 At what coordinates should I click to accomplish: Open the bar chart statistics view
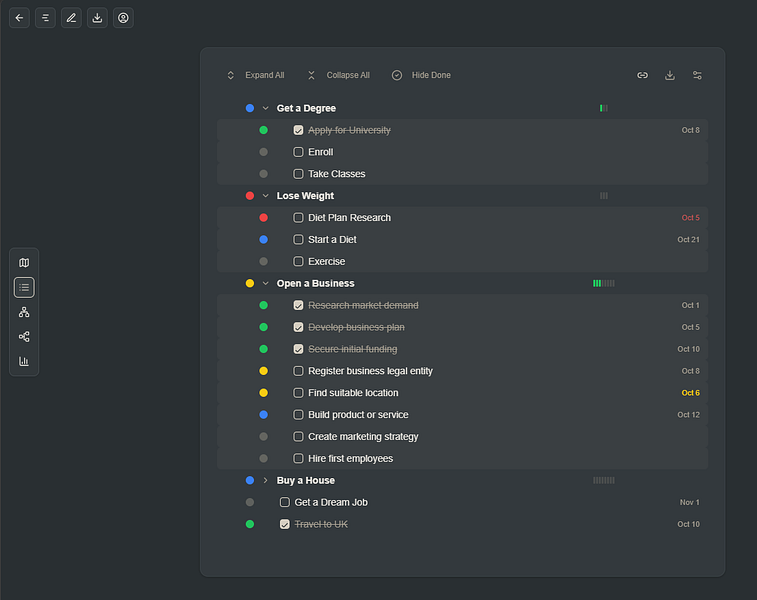pyautogui.click(x=24, y=361)
